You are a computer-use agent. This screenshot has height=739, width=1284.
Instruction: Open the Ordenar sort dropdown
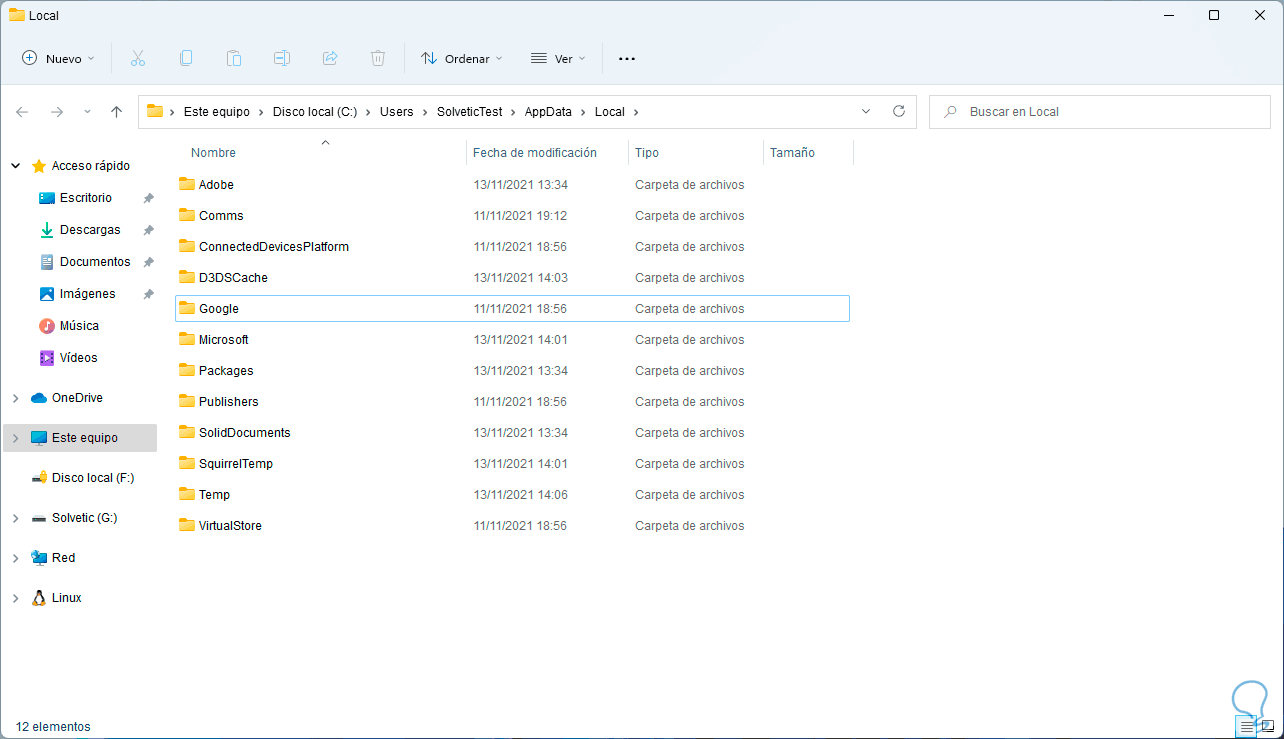click(x=461, y=59)
